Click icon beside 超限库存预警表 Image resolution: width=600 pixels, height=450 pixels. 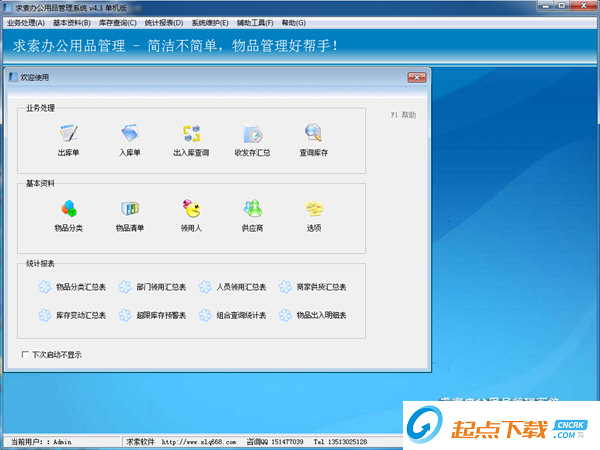point(125,315)
